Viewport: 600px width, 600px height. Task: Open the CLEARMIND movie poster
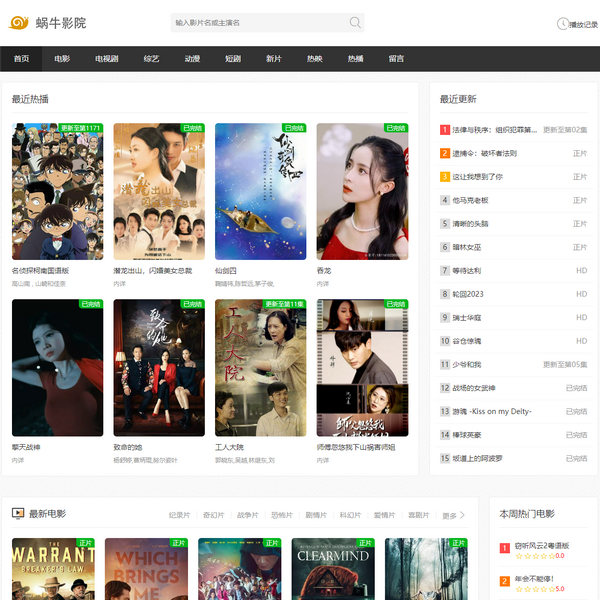pyautogui.click(x=333, y=568)
